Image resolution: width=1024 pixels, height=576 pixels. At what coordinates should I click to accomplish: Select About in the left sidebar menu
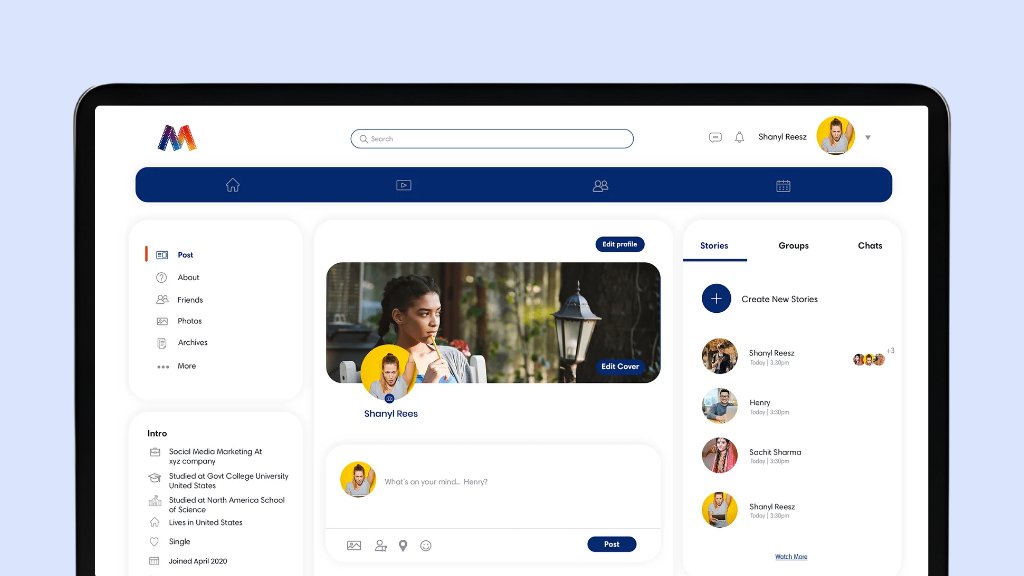(x=188, y=278)
